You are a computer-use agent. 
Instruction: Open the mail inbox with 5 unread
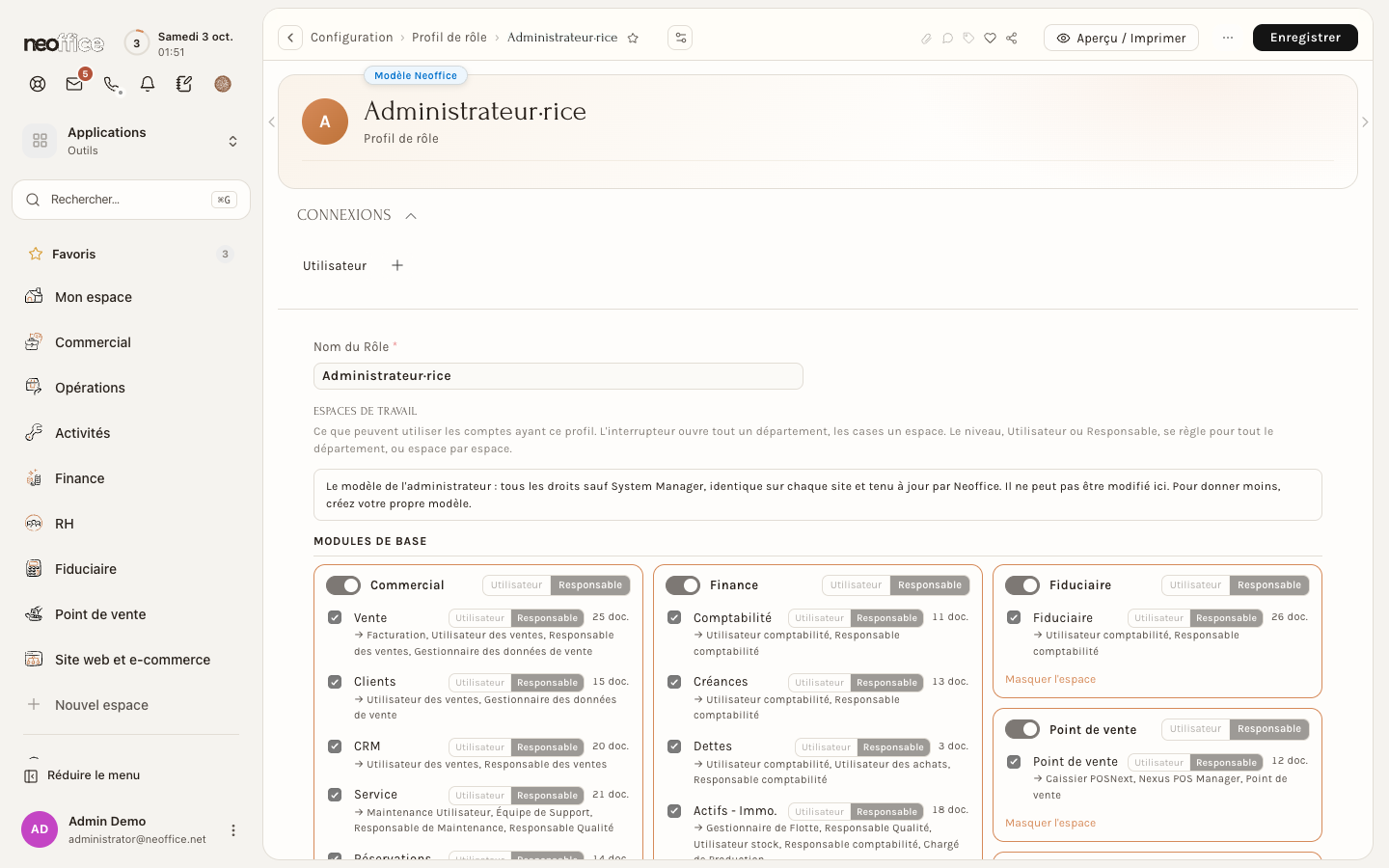click(x=74, y=84)
